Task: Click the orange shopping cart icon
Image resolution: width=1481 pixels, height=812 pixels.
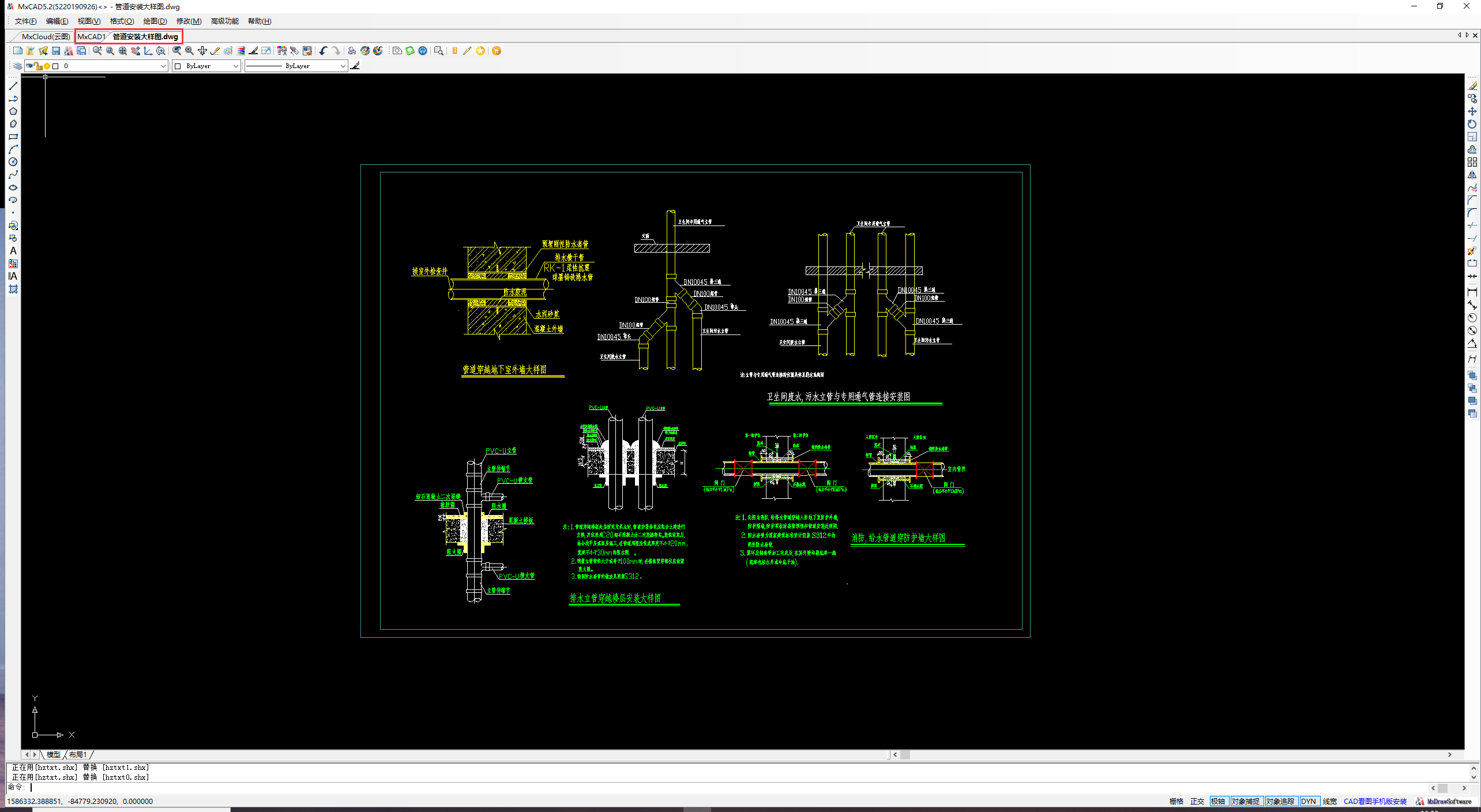Action: (x=497, y=51)
